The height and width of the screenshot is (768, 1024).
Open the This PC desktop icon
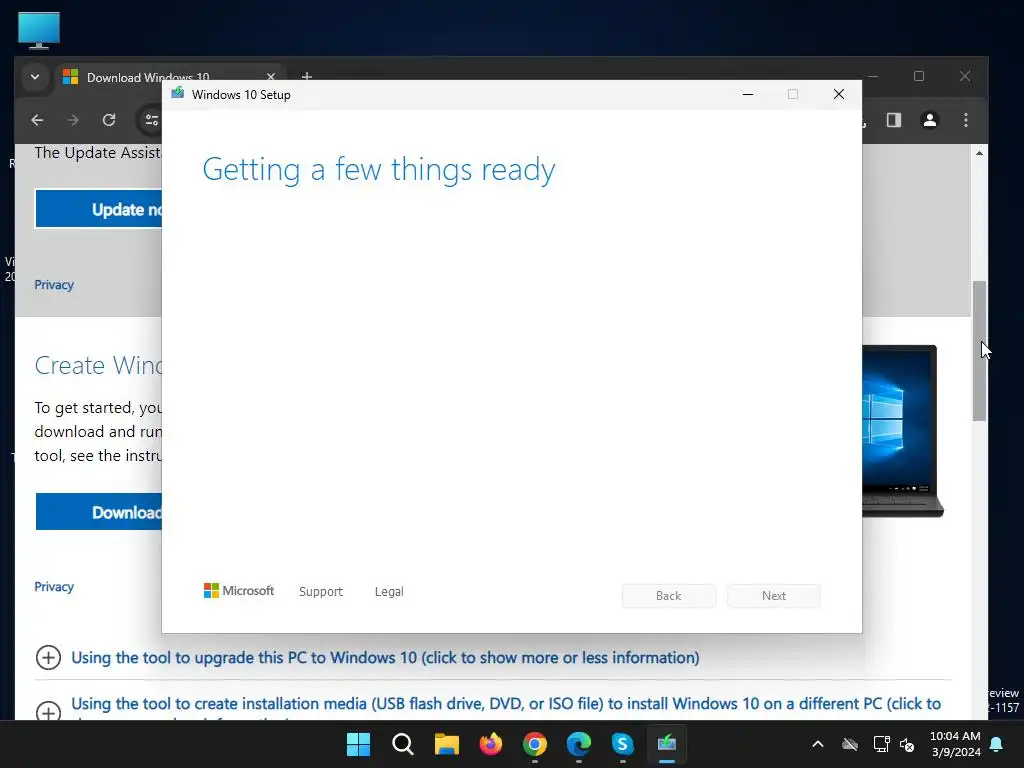pos(39,31)
